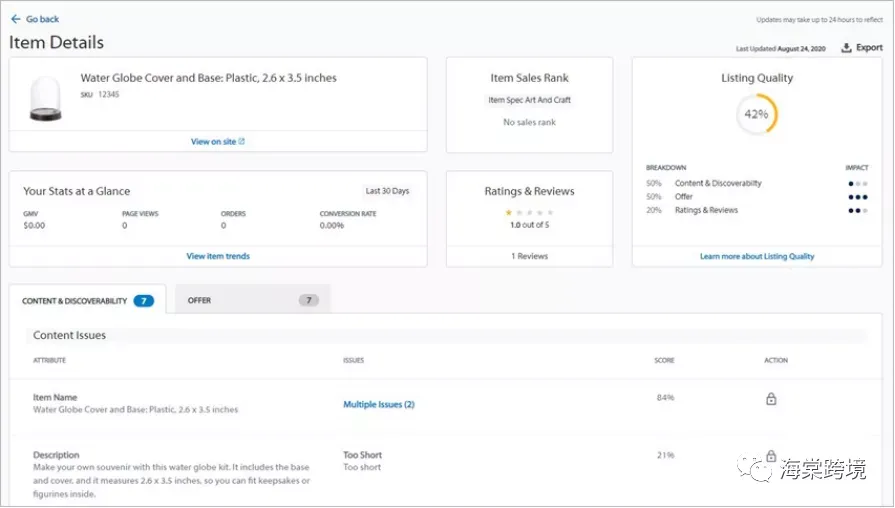Click the star rating icons

point(529,212)
